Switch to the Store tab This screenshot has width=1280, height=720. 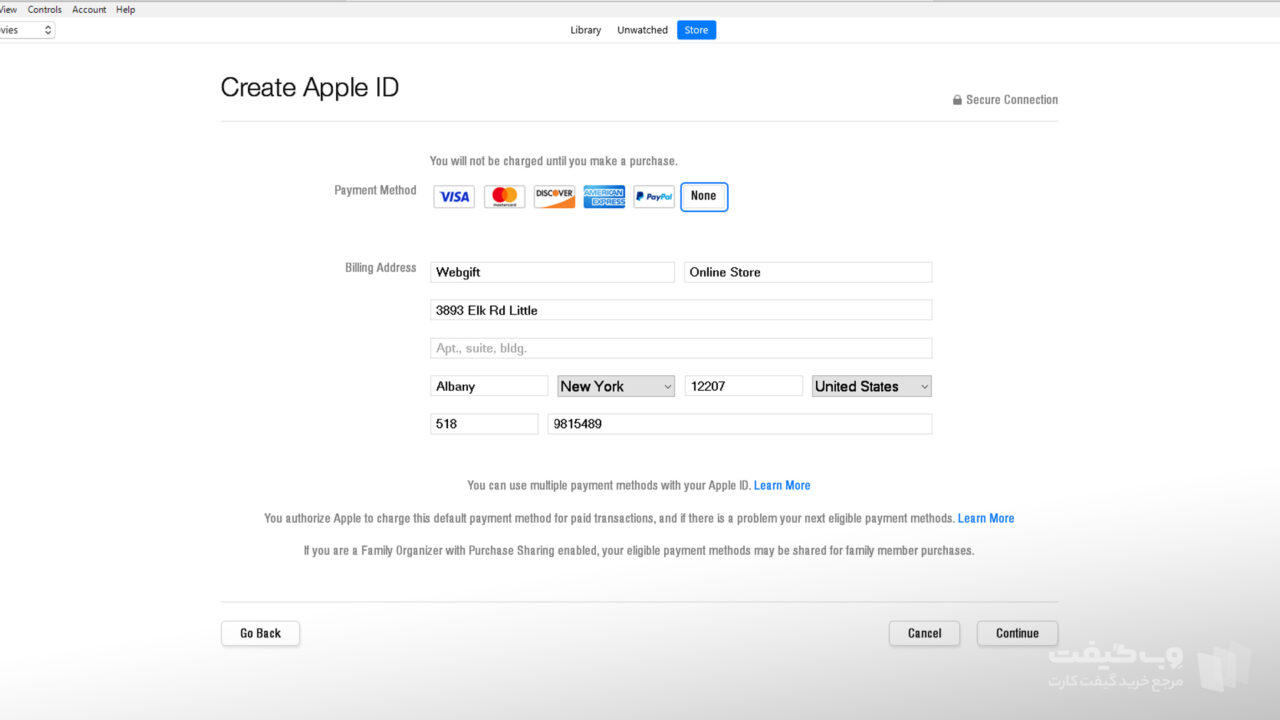coord(697,30)
